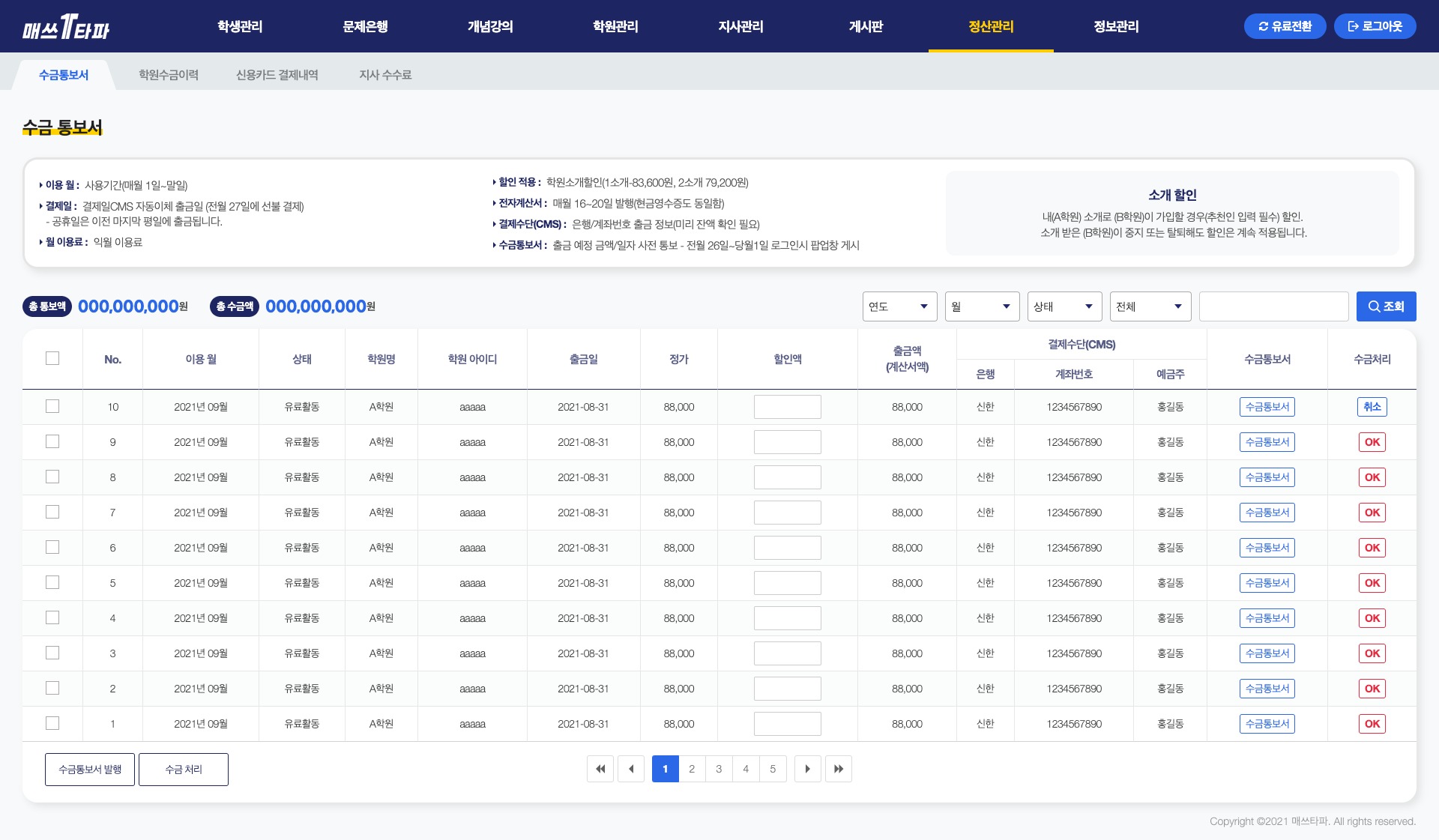Click the 결제수단(CMS) column header
This screenshot has width=1439, height=840.
1081,344
